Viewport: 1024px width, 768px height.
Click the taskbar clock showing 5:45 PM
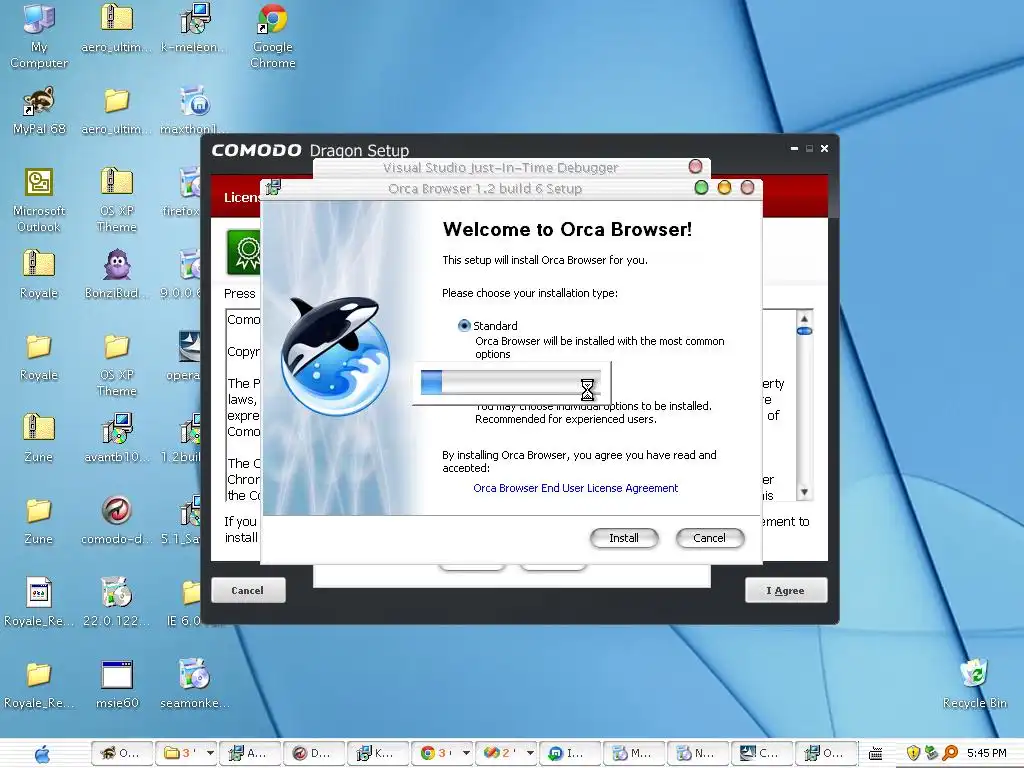(x=987, y=753)
